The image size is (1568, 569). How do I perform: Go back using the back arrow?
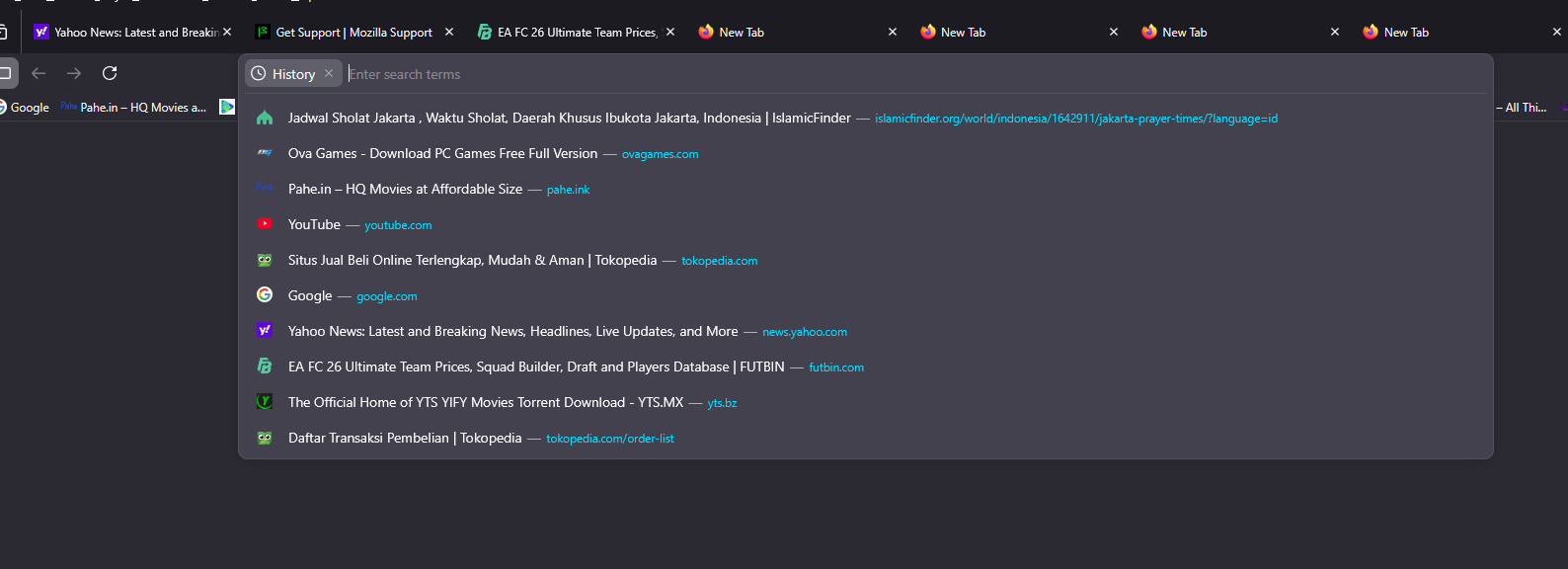coord(39,73)
